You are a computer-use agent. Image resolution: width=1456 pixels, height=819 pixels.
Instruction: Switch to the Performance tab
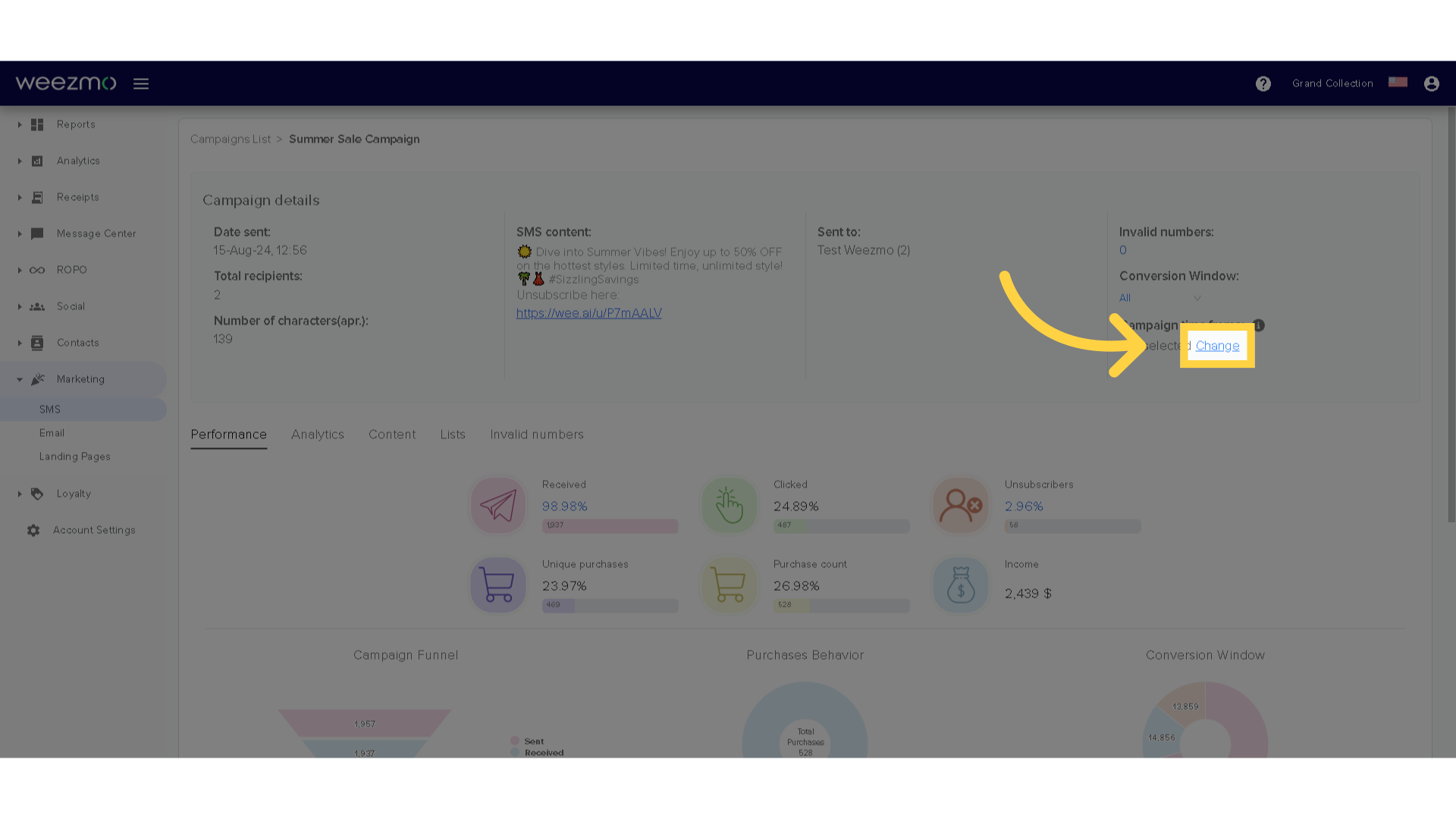click(x=228, y=435)
